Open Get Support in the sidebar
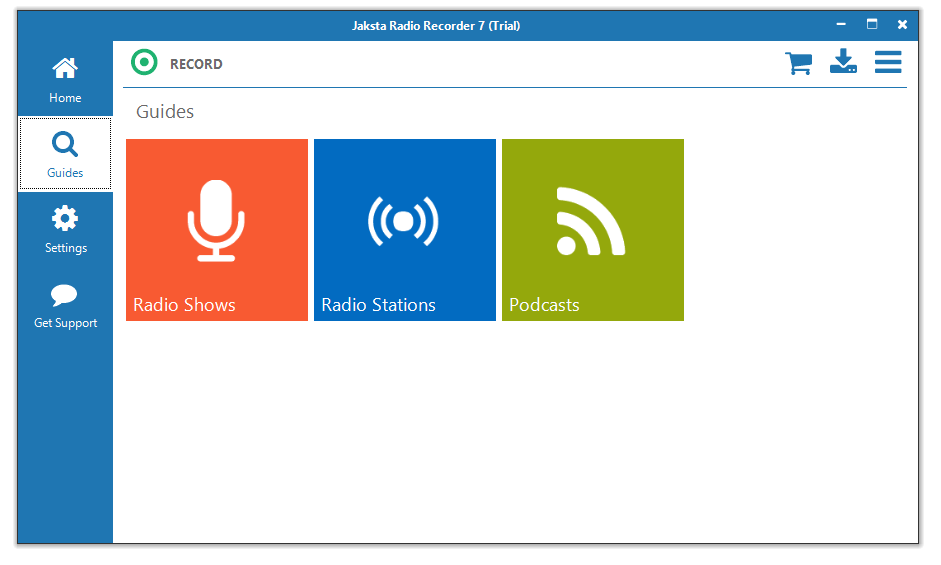Image resolution: width=941 pixels, height=565 pixels. point(65,305)
